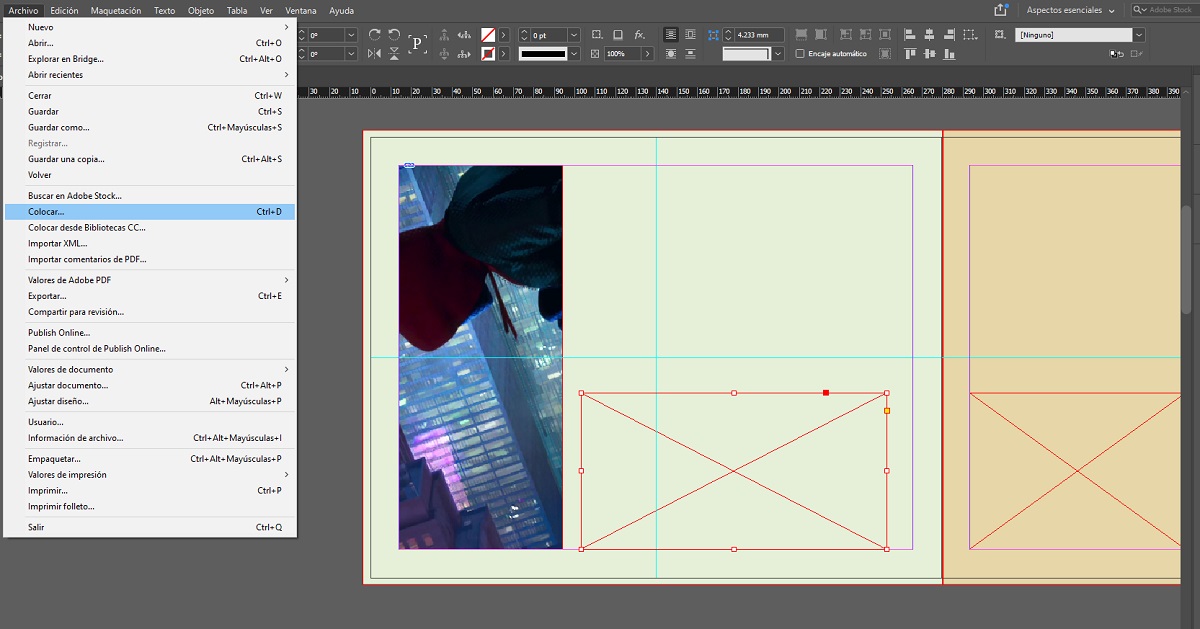1200x629 pixels.
Task: Open the 0 pt stroke weight dropdown
Action: point(574,35)
